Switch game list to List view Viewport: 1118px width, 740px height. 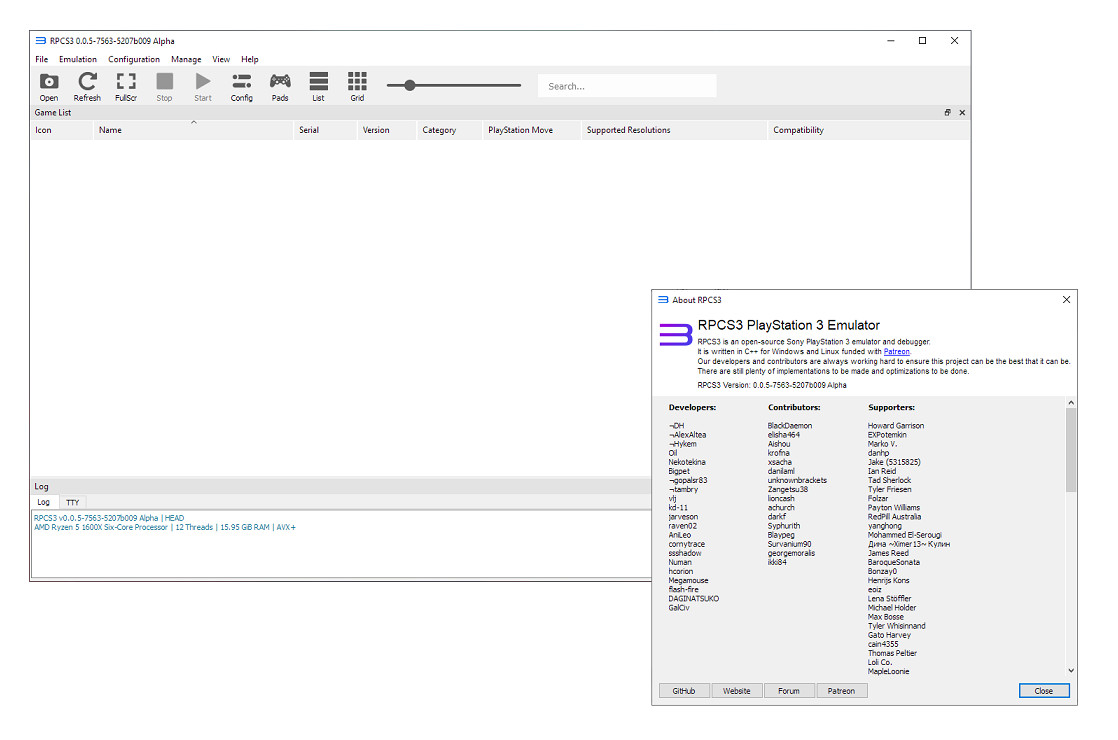(319, 86)
